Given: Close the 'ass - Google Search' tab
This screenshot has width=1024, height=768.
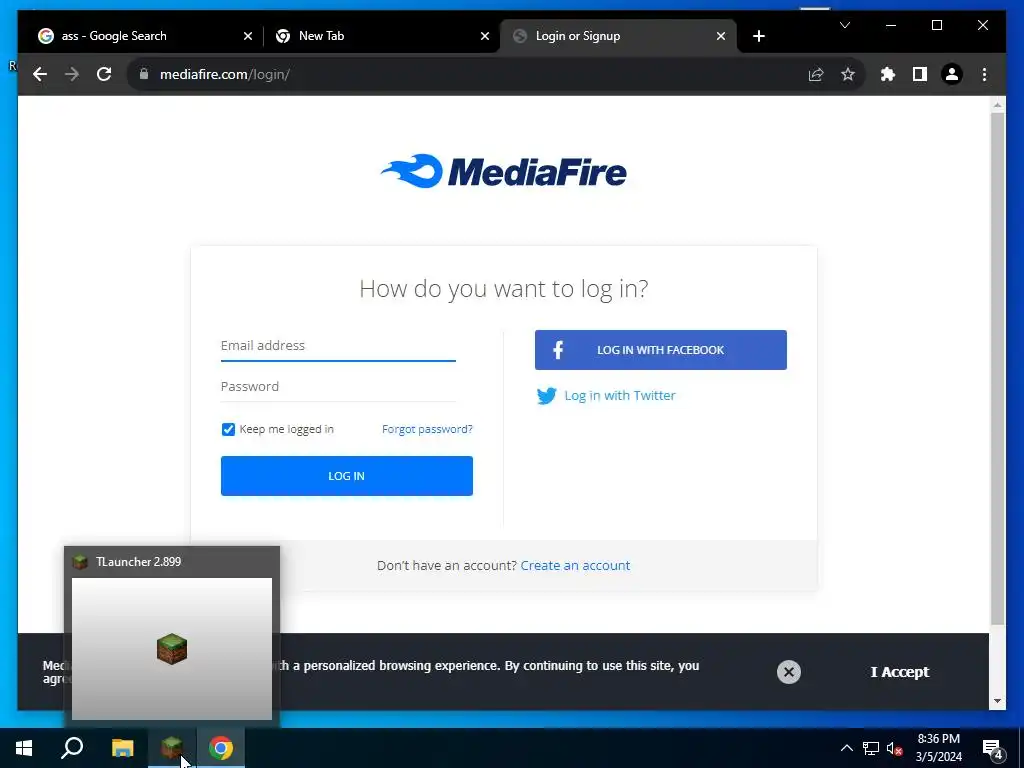Looking at the screenshot, I should 248,36.
